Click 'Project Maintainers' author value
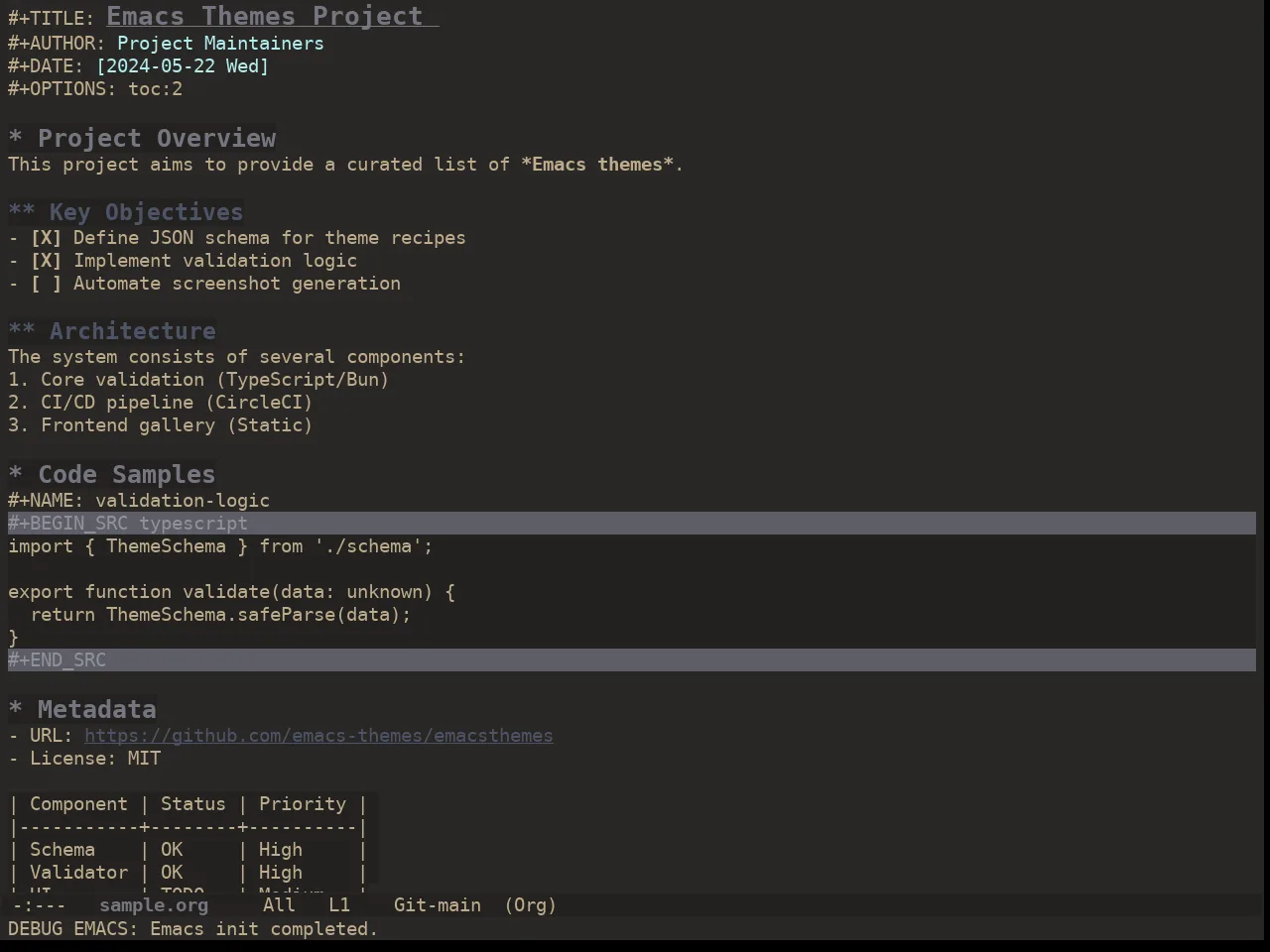The image size is (1270, 952). coord(220,44)
